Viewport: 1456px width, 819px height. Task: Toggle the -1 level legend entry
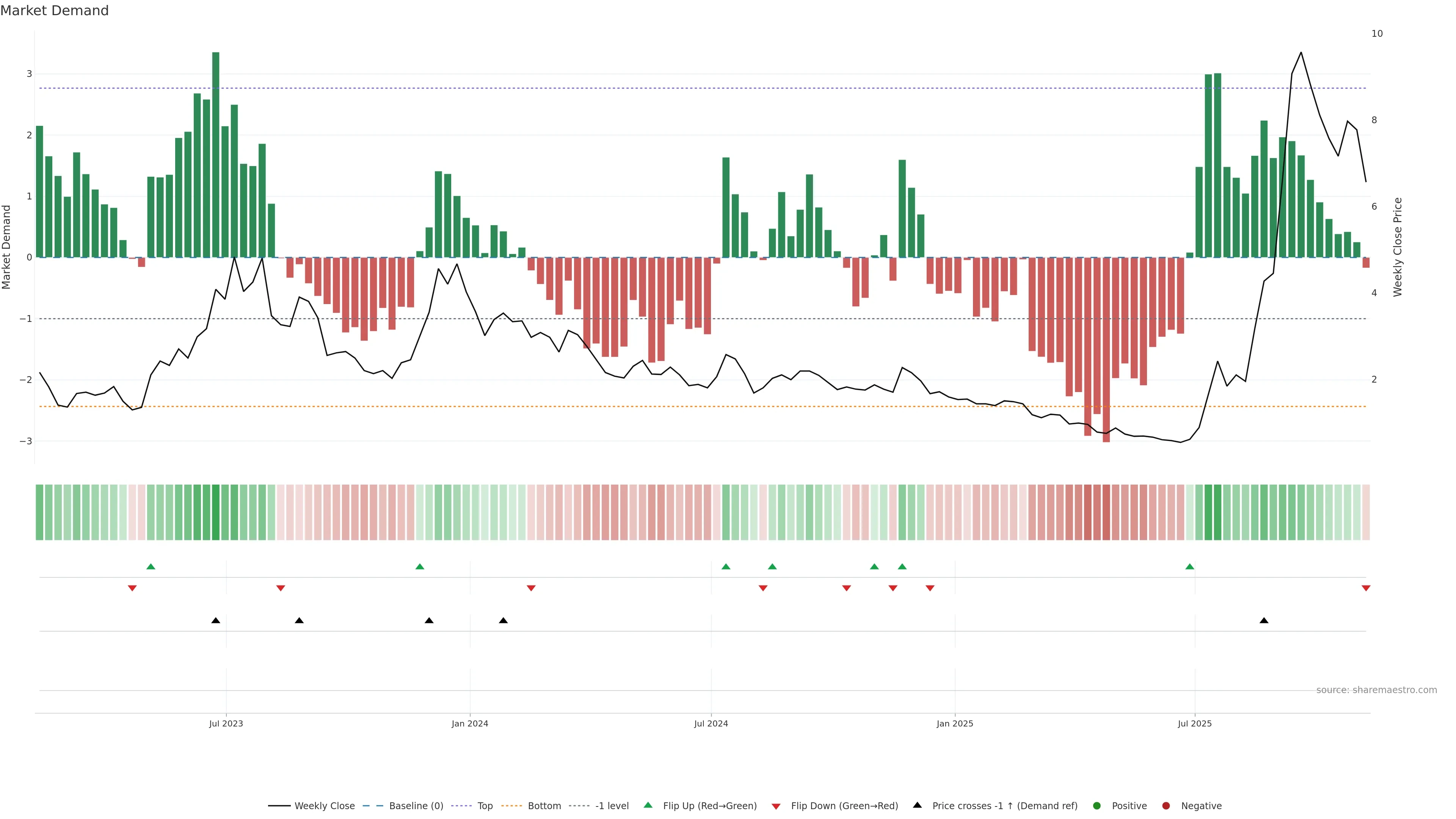tap(612, 805)
